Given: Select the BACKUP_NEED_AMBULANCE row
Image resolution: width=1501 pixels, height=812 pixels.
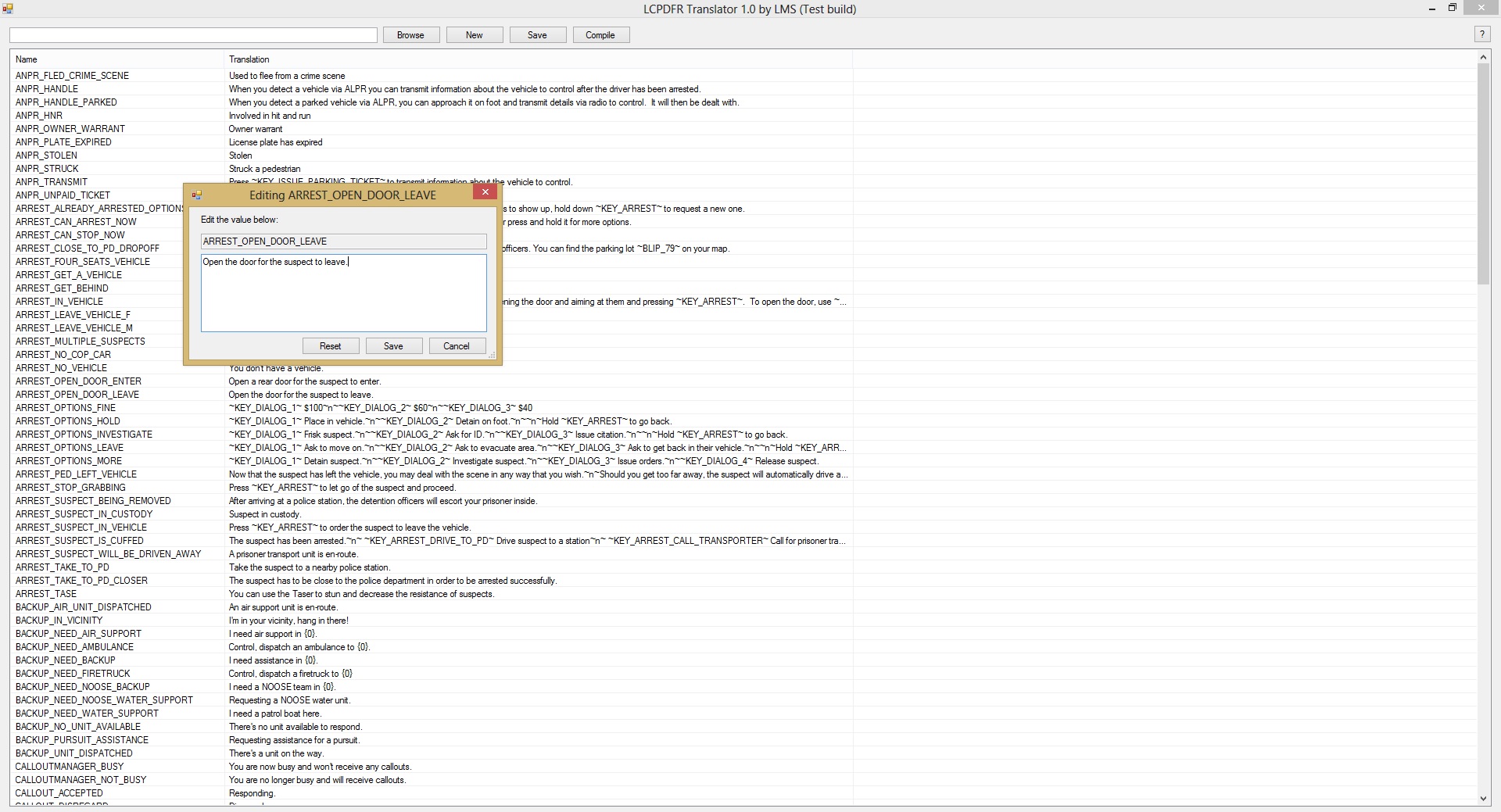Looking at the screenshot, I should tap(75, 647).
